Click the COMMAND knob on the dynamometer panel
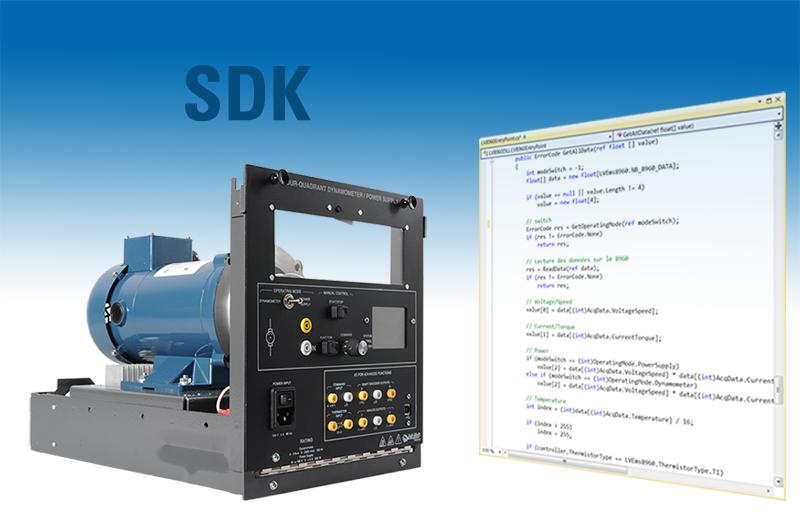 coord(354,348)
